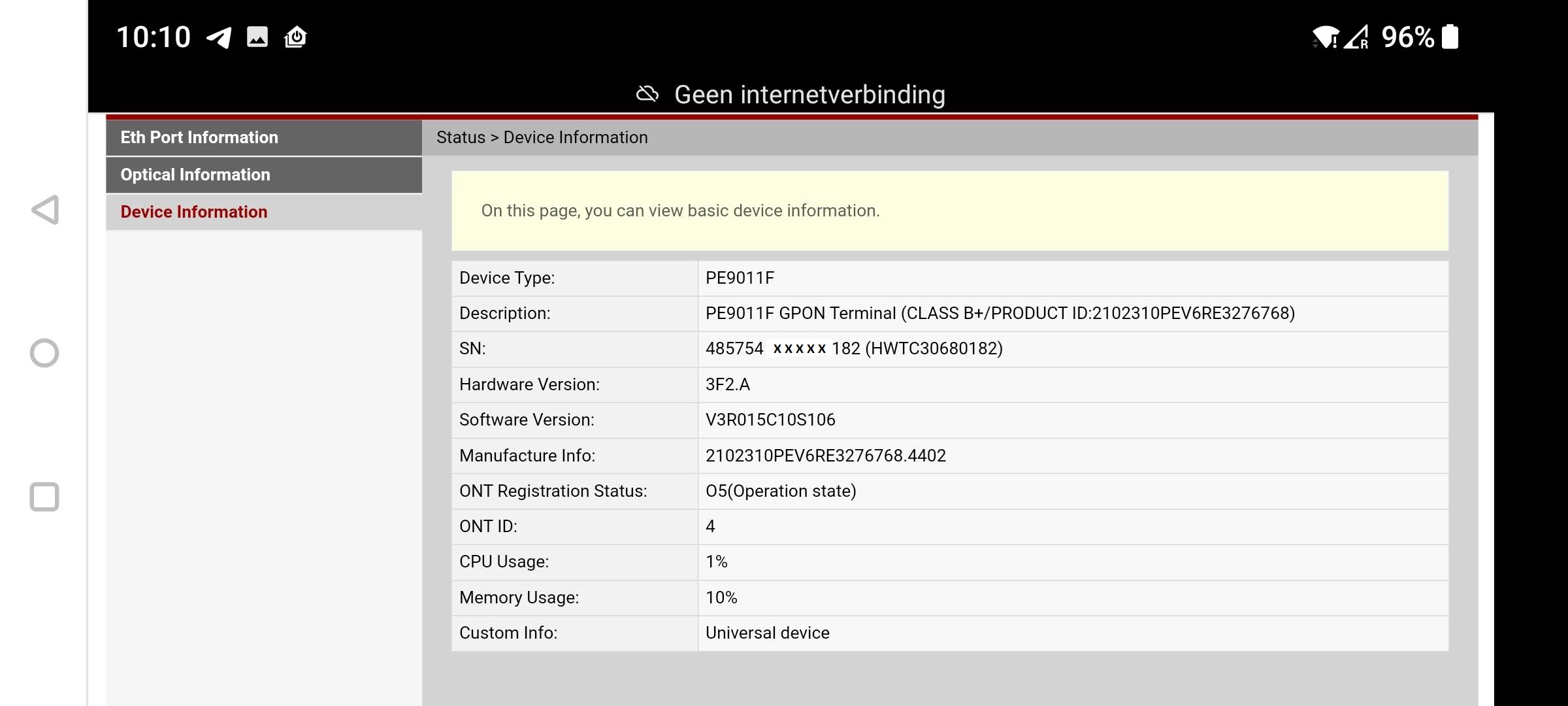Click the Device Type value PE9011F
Image resolution: width=1568 pixels, height=706 pixels.
740,278
